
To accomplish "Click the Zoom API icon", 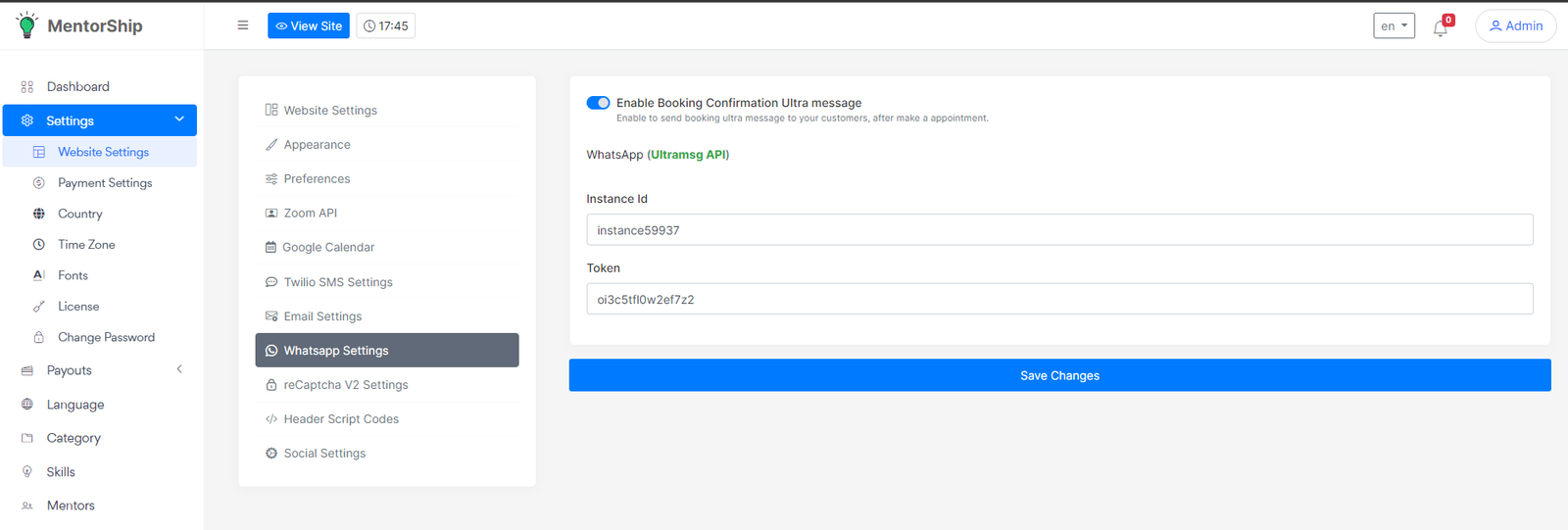I will (x=271, y=214).
